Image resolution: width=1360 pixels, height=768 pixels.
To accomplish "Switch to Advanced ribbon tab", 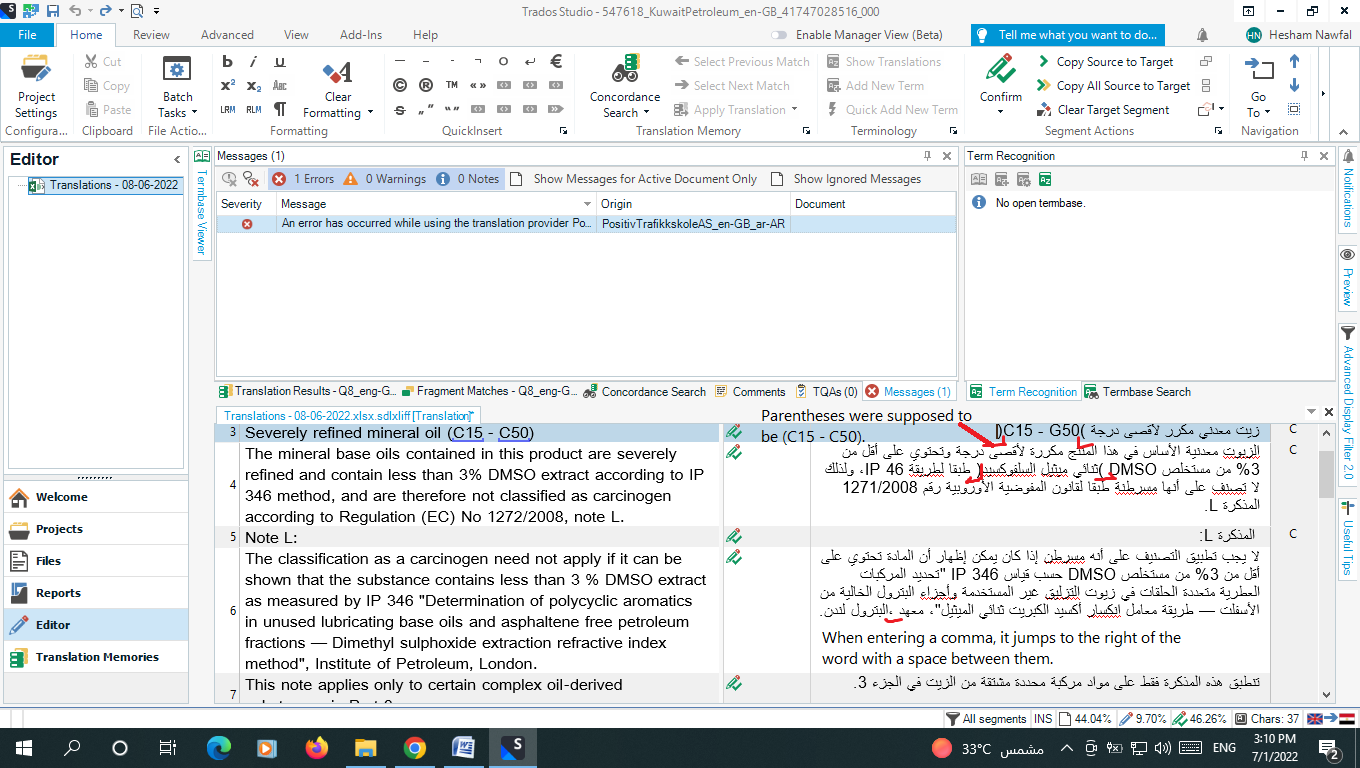I will point(227,35).
